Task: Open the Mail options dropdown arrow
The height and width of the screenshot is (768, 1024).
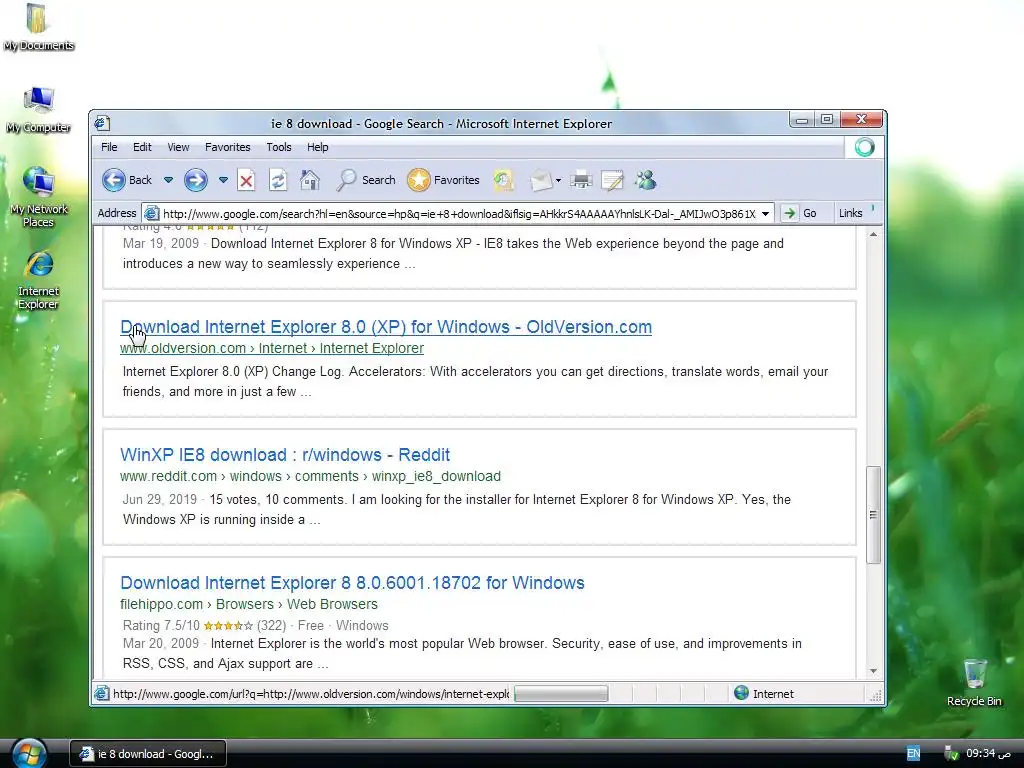Action: coord(558,181)
